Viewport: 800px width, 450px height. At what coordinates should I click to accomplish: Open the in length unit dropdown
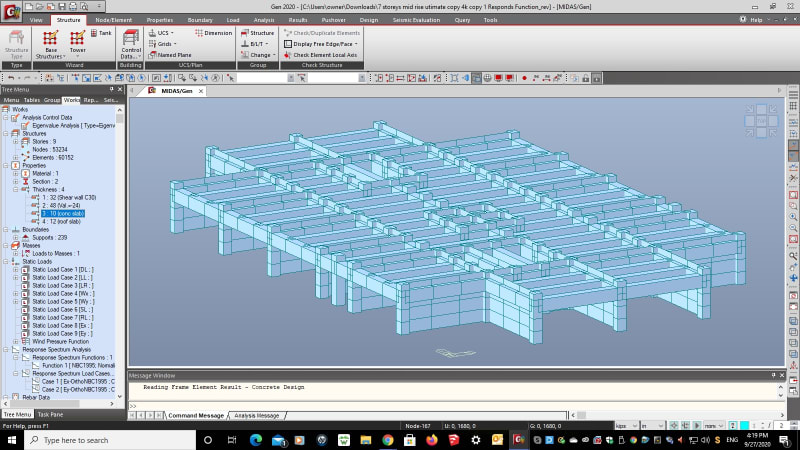click(653, 426)
